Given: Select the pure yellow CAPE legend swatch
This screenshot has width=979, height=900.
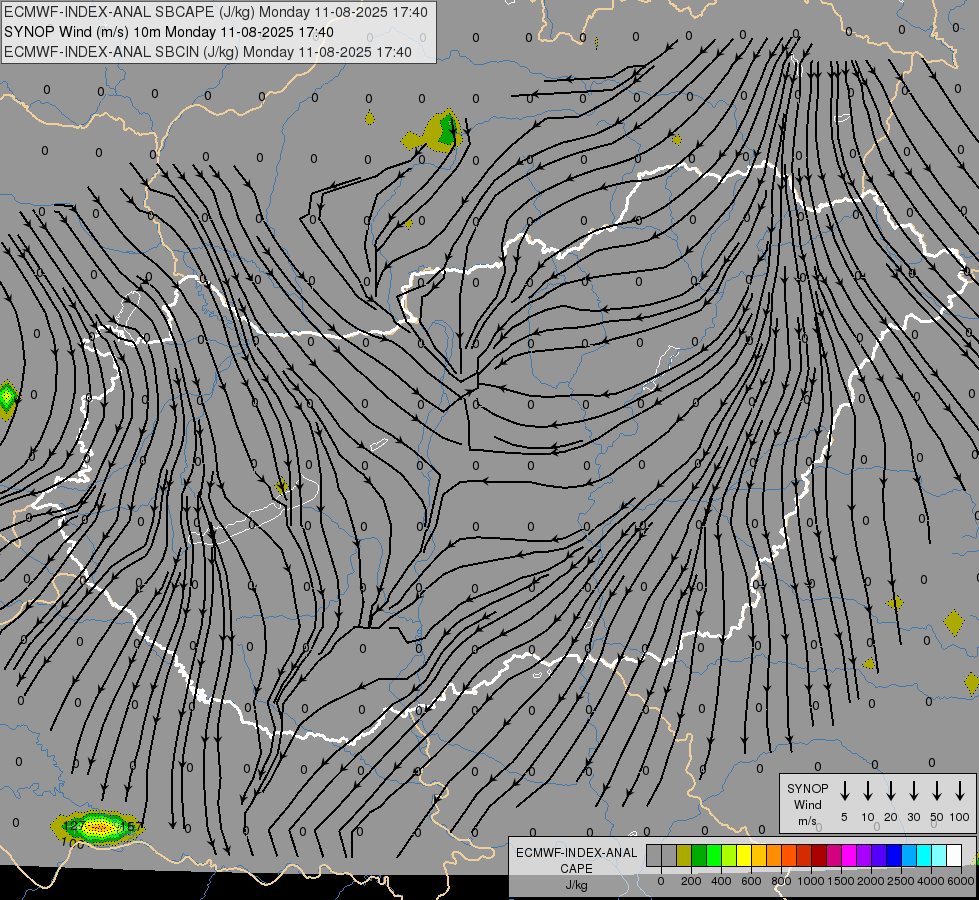Looking at the screenshot, I should pyautogui.click(x=744, y=855).
